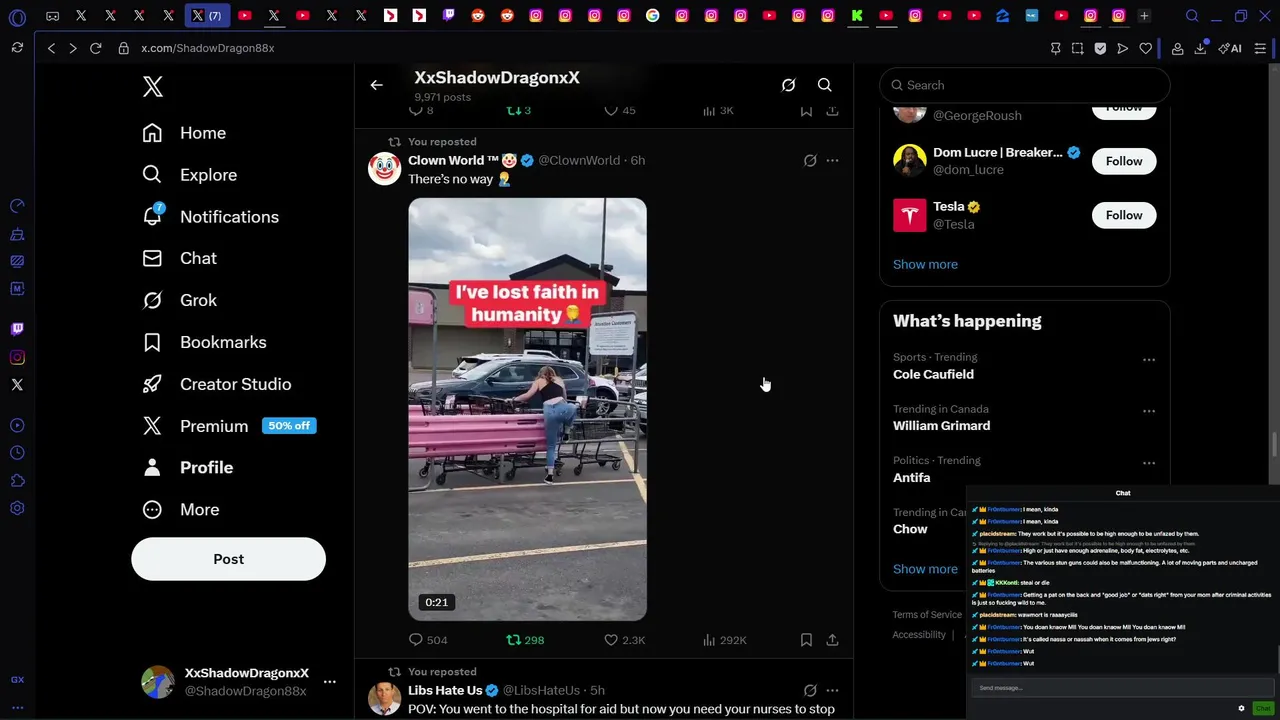Click the address bar URL
This screenshot has height=720, width=1280.
point(207,48)
